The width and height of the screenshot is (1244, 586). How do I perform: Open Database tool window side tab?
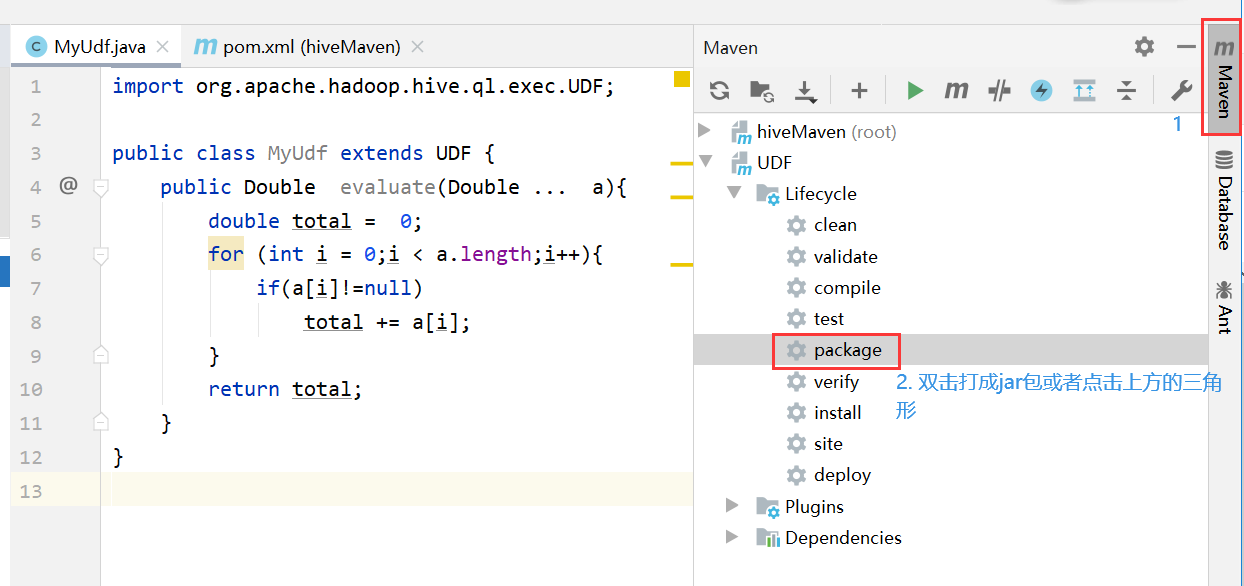(1224, 199)
